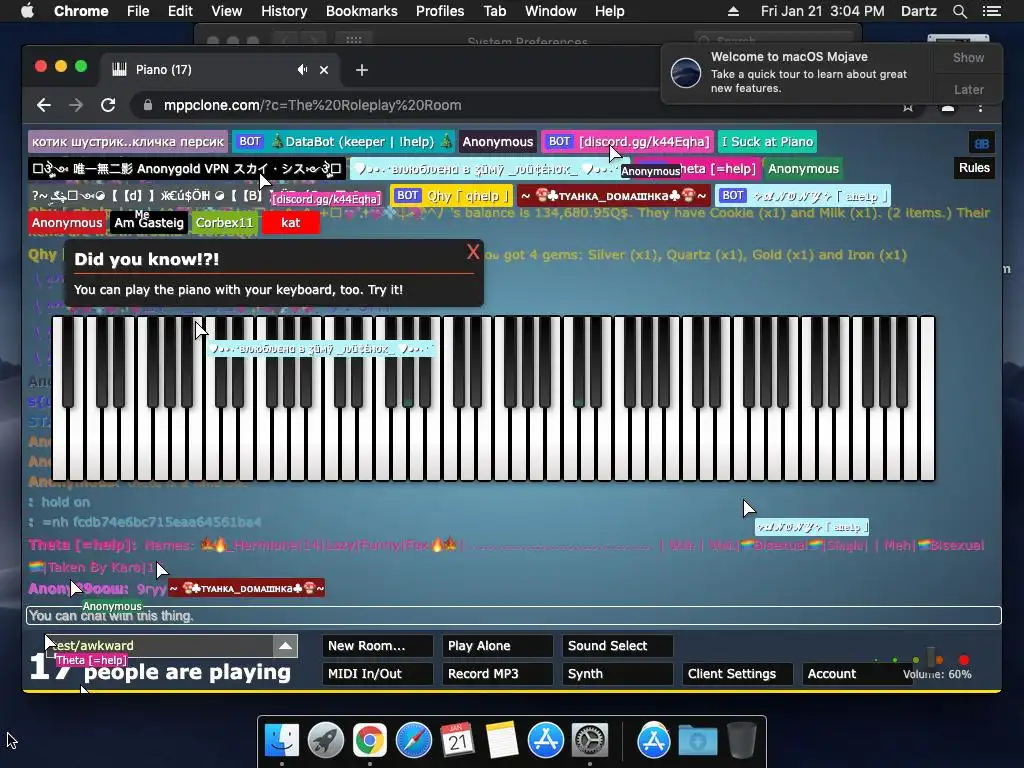This screenshot has width=1024, height=768.
Task: Click the eject icon in menu bar
Action: (x=733, y=11)
